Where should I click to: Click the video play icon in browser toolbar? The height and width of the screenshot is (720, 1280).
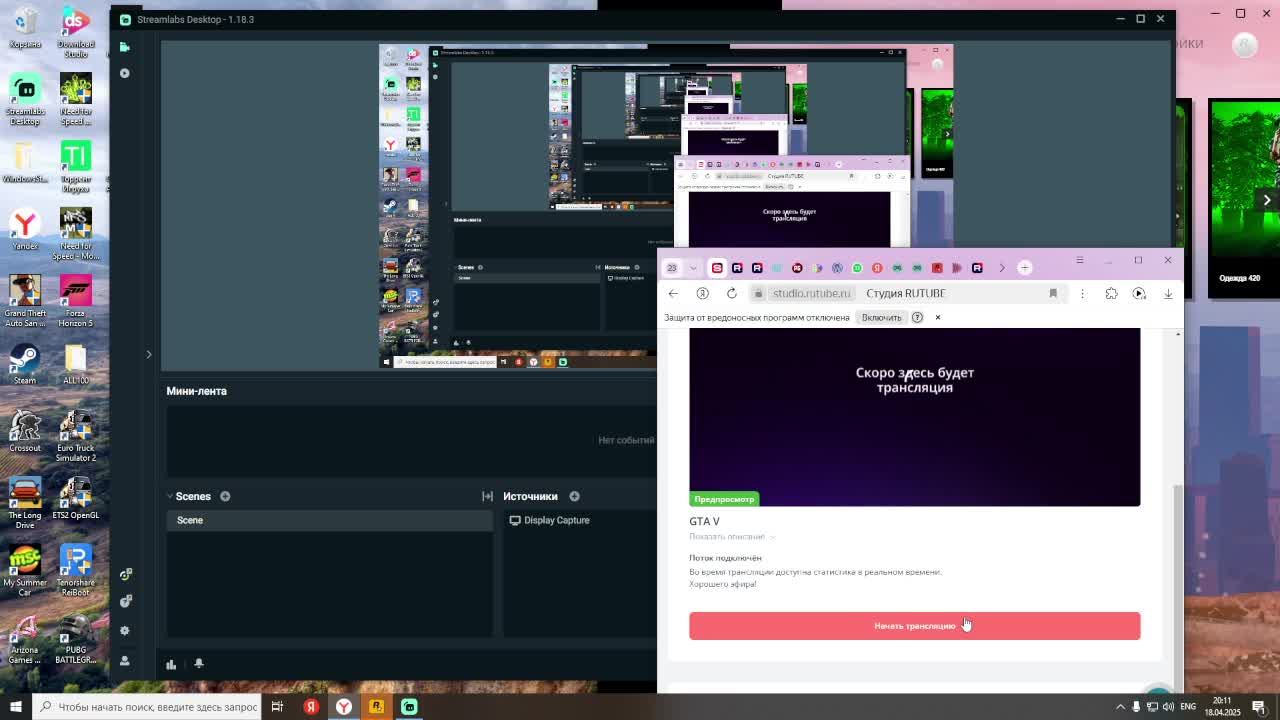click(1139, 293)
